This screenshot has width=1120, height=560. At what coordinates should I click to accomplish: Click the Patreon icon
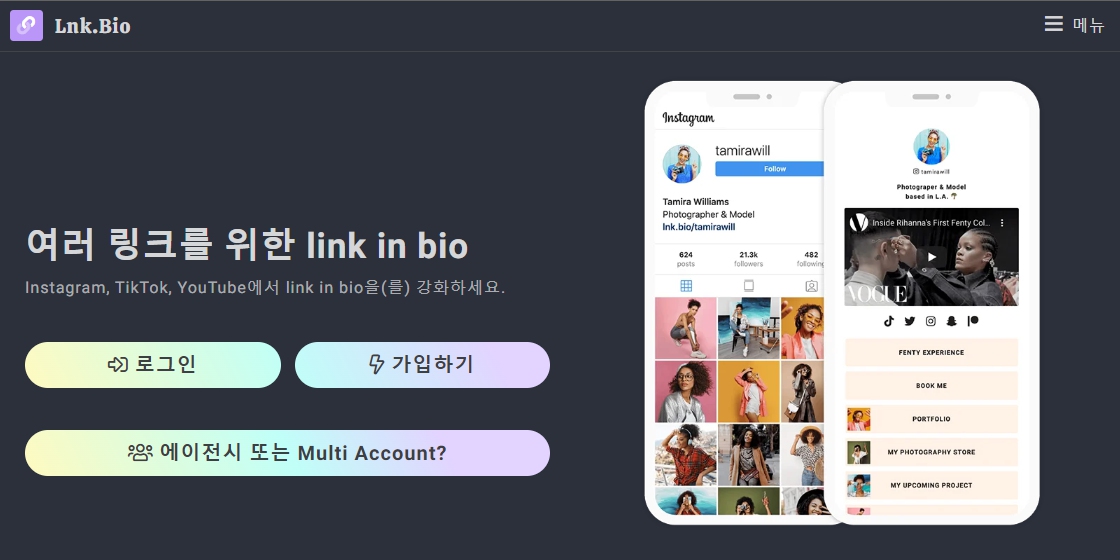pyautogui.click(x=973, y=321)
